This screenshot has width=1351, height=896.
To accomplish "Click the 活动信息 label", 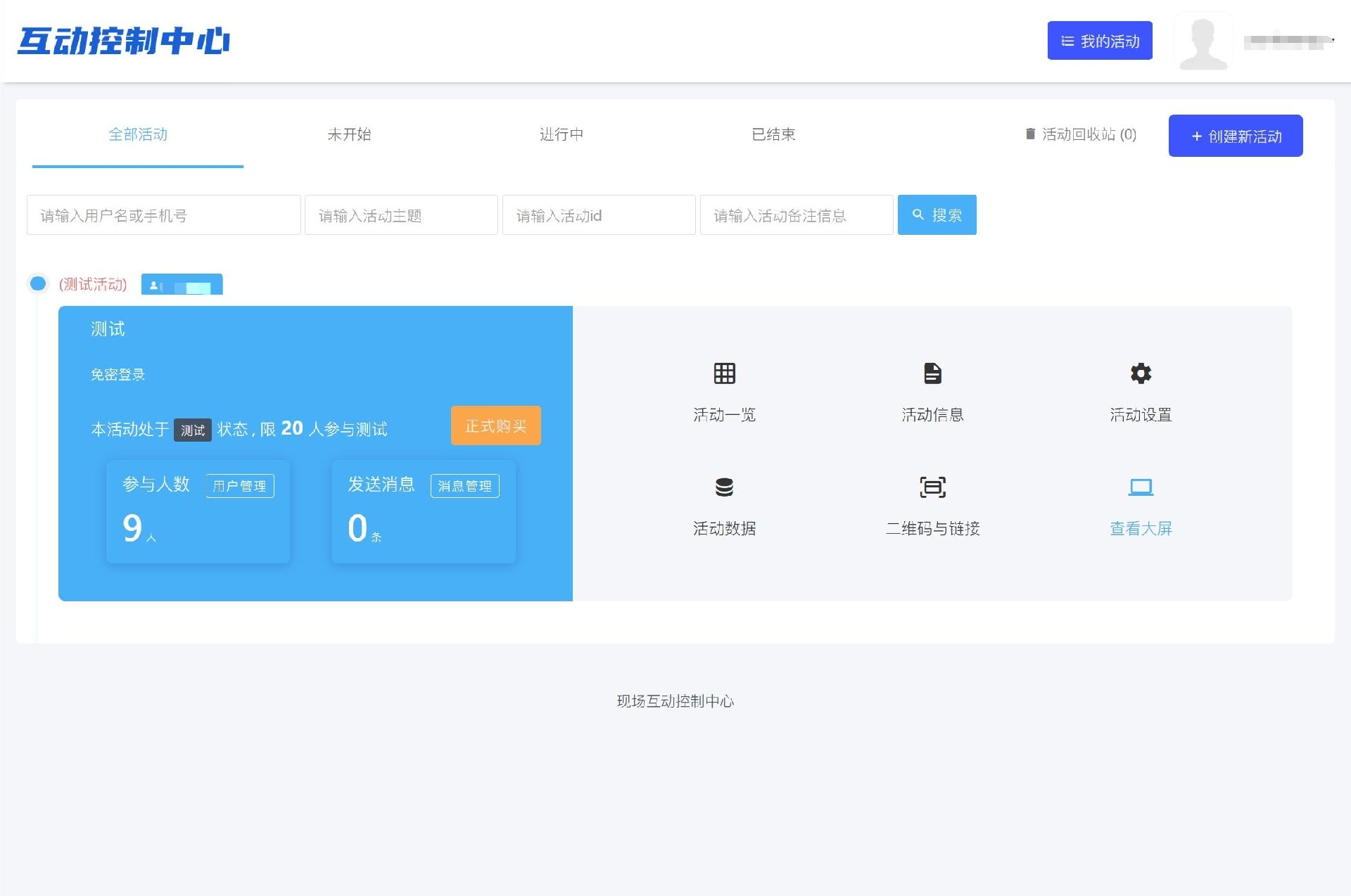I will pyautogui.click(x=932, y=415).
